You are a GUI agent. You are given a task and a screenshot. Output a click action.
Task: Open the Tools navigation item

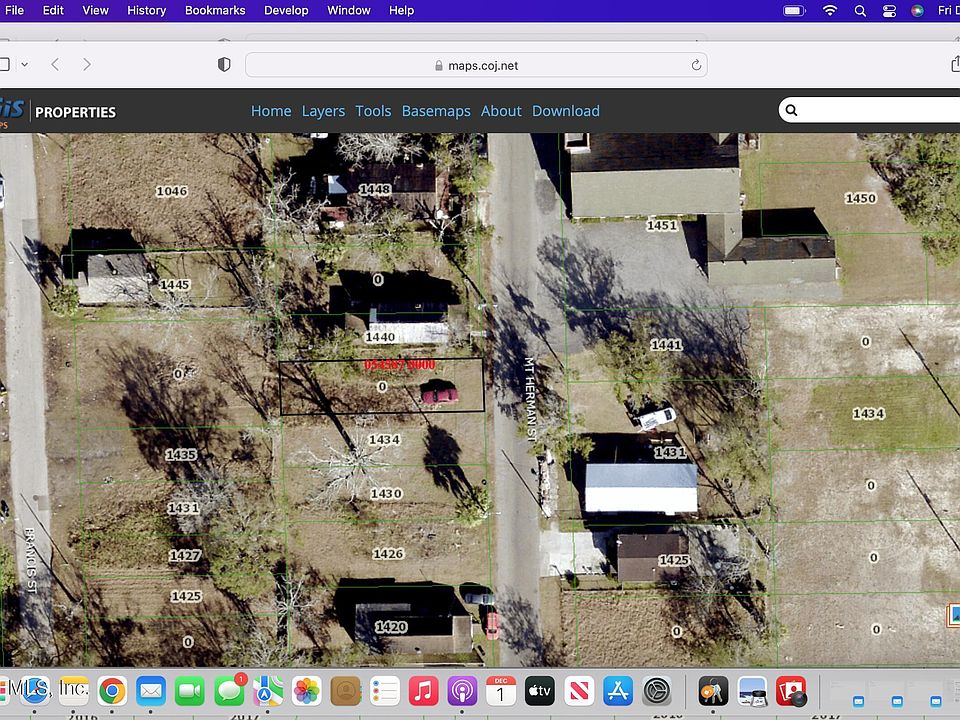[x=373, y=111]
